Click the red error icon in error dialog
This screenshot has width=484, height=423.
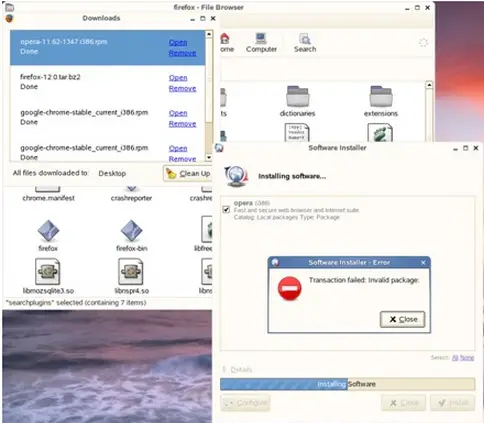[289, 288]
